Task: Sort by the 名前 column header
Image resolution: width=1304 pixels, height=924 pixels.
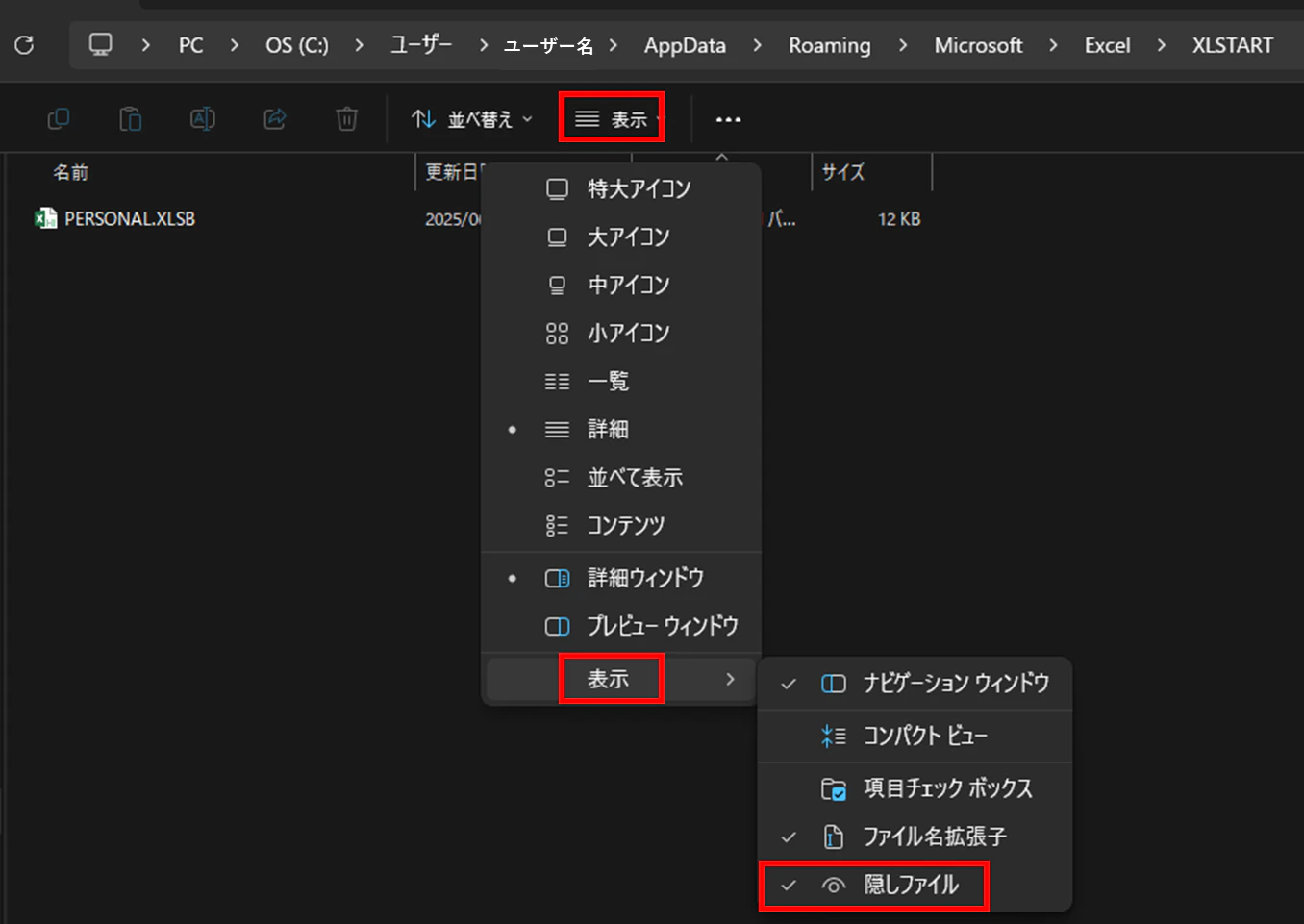Action: click(x=70, y=172)
